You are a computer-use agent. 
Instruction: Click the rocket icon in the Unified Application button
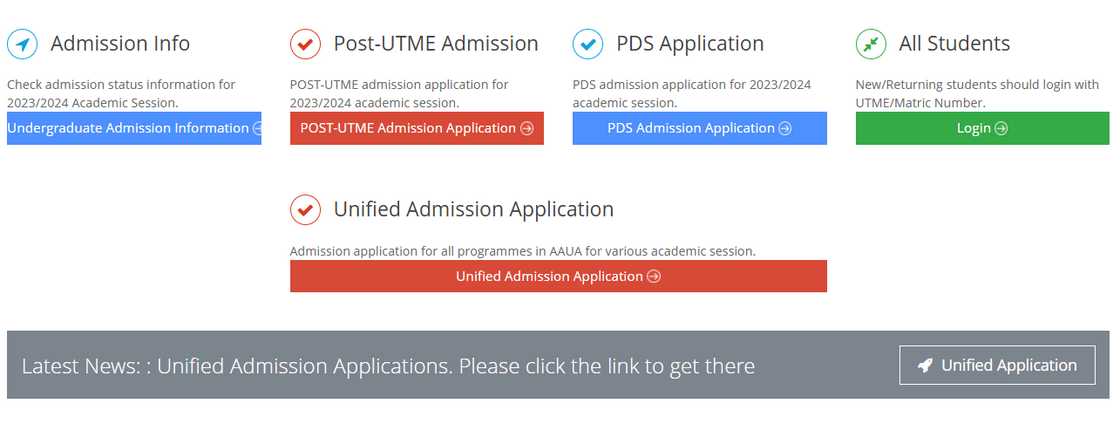click(926, 365)
